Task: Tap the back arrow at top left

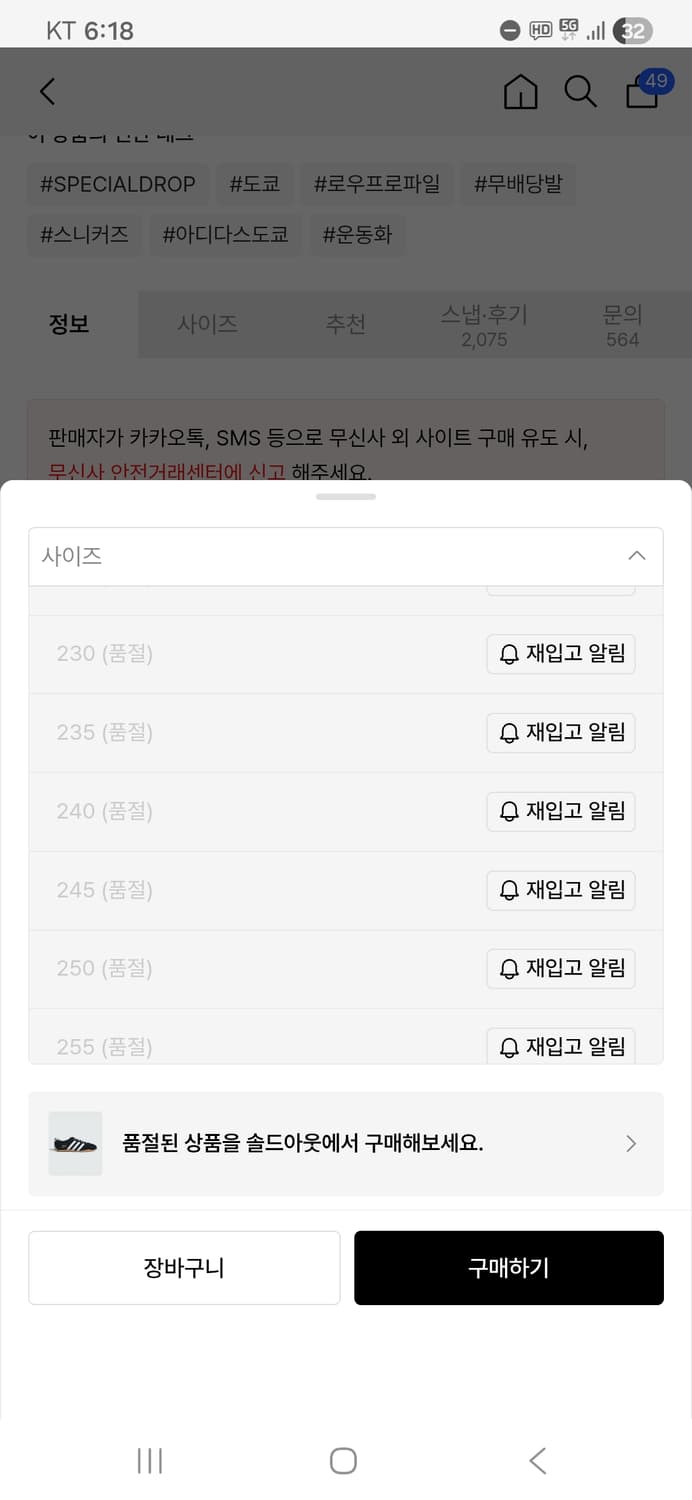Action: [46, 91]
